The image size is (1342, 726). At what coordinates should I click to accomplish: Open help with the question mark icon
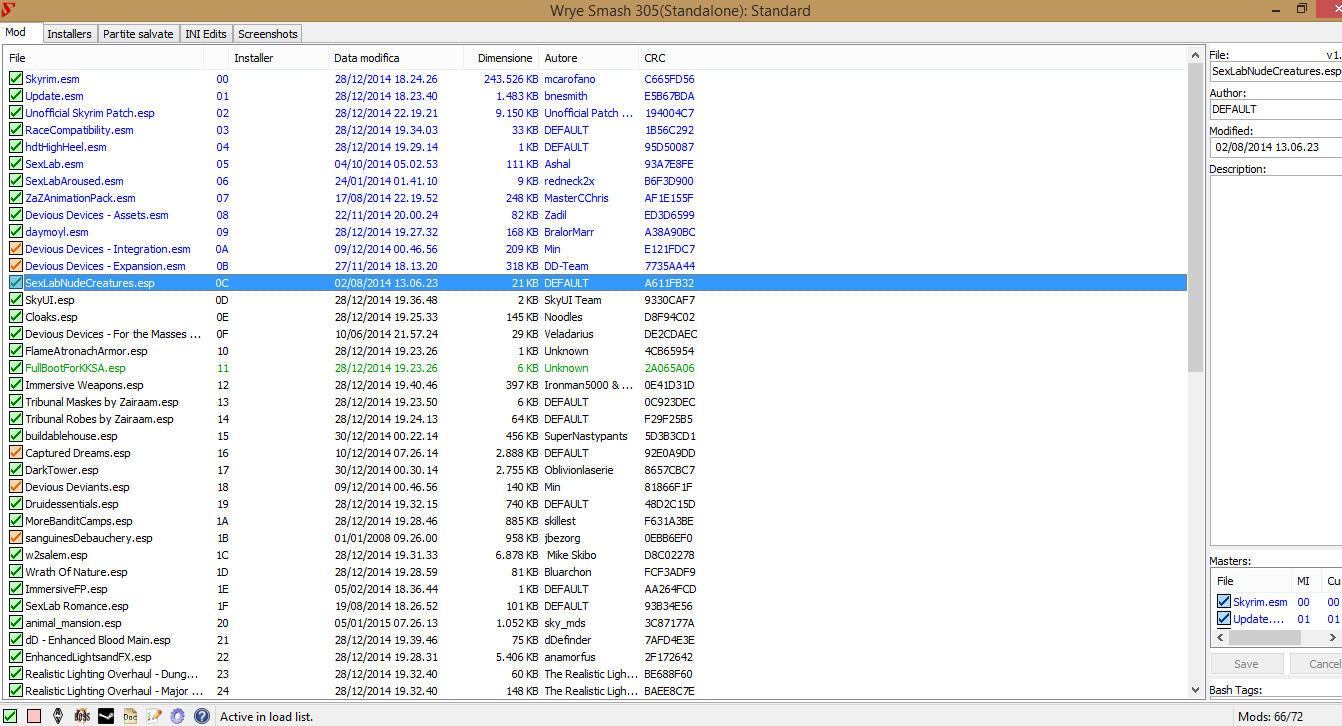pos(202,716)
